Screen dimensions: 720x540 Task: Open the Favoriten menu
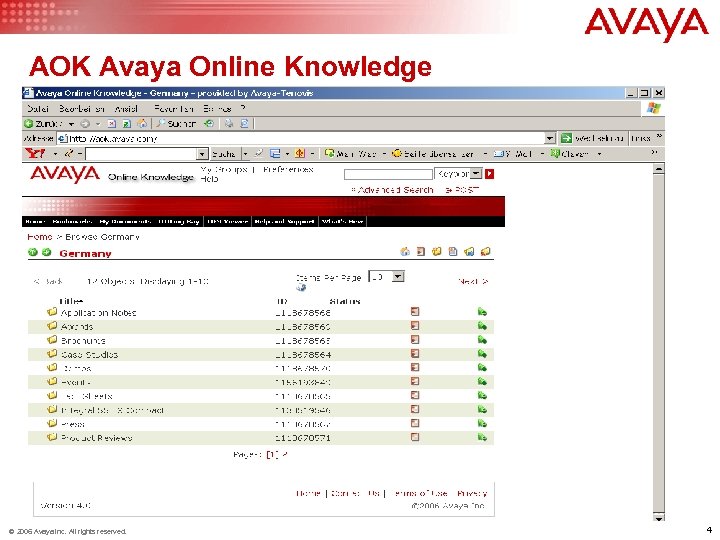click(174, 109)
